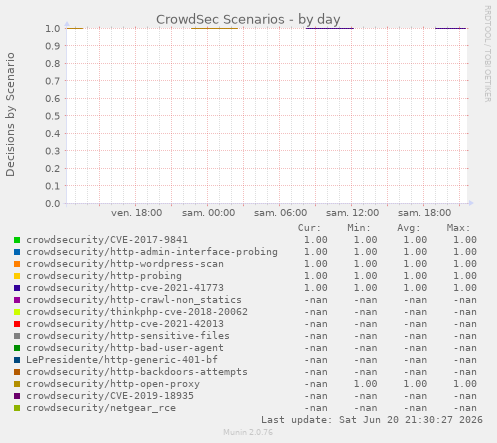Click the Cur value of http-open-proxy row
497x443 pixels.
316,384
